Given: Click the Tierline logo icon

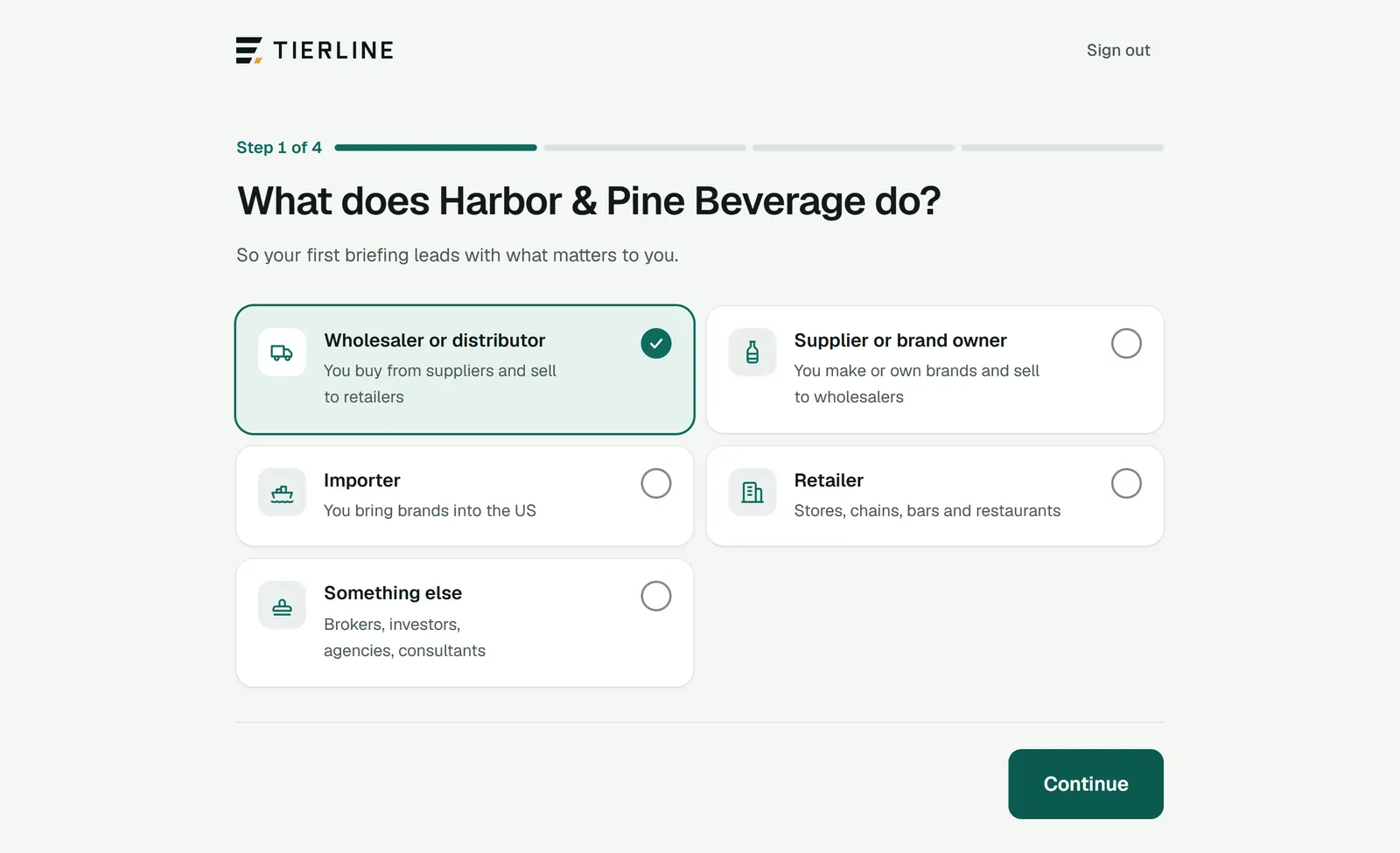Looking at the screenshot, I should point(249,50).
